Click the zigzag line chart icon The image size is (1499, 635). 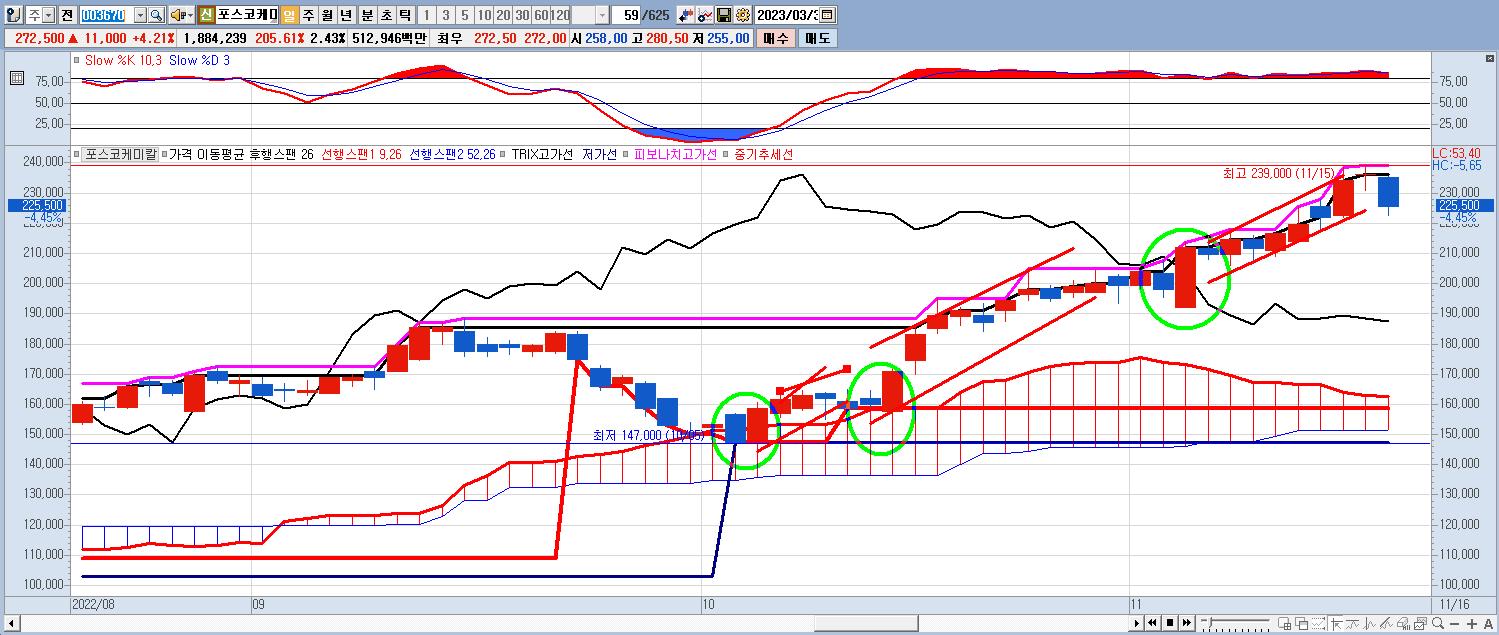[1369, 623]
